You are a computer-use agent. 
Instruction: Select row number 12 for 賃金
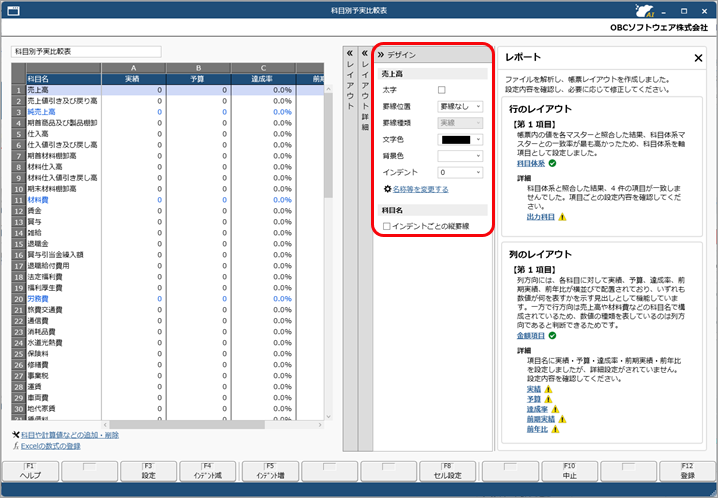click(18, 211)
